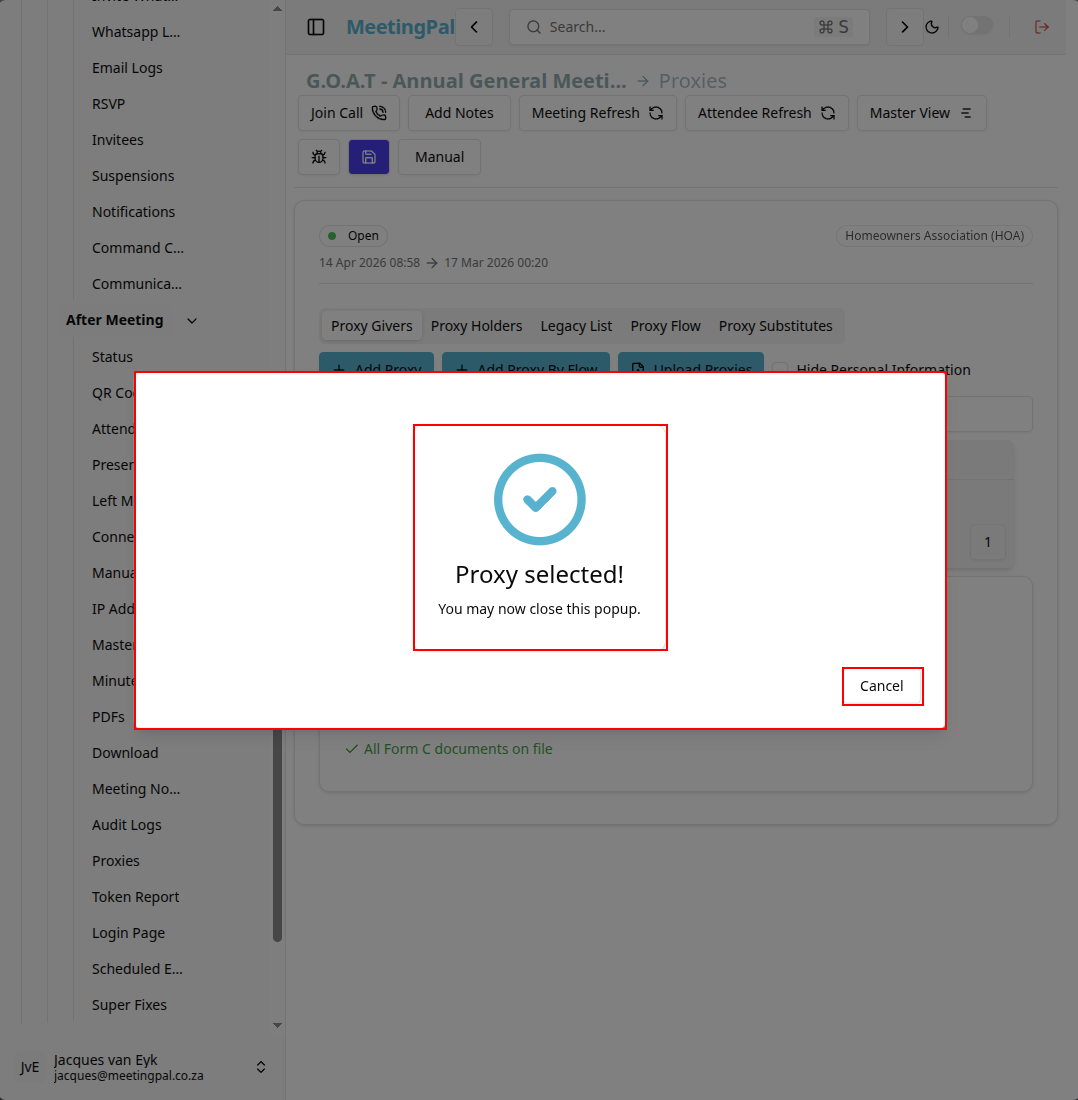Click the Homeowners Association (HOA) badge
The width and height of the screenshot is (1078, 1100).
coord(934,236)
